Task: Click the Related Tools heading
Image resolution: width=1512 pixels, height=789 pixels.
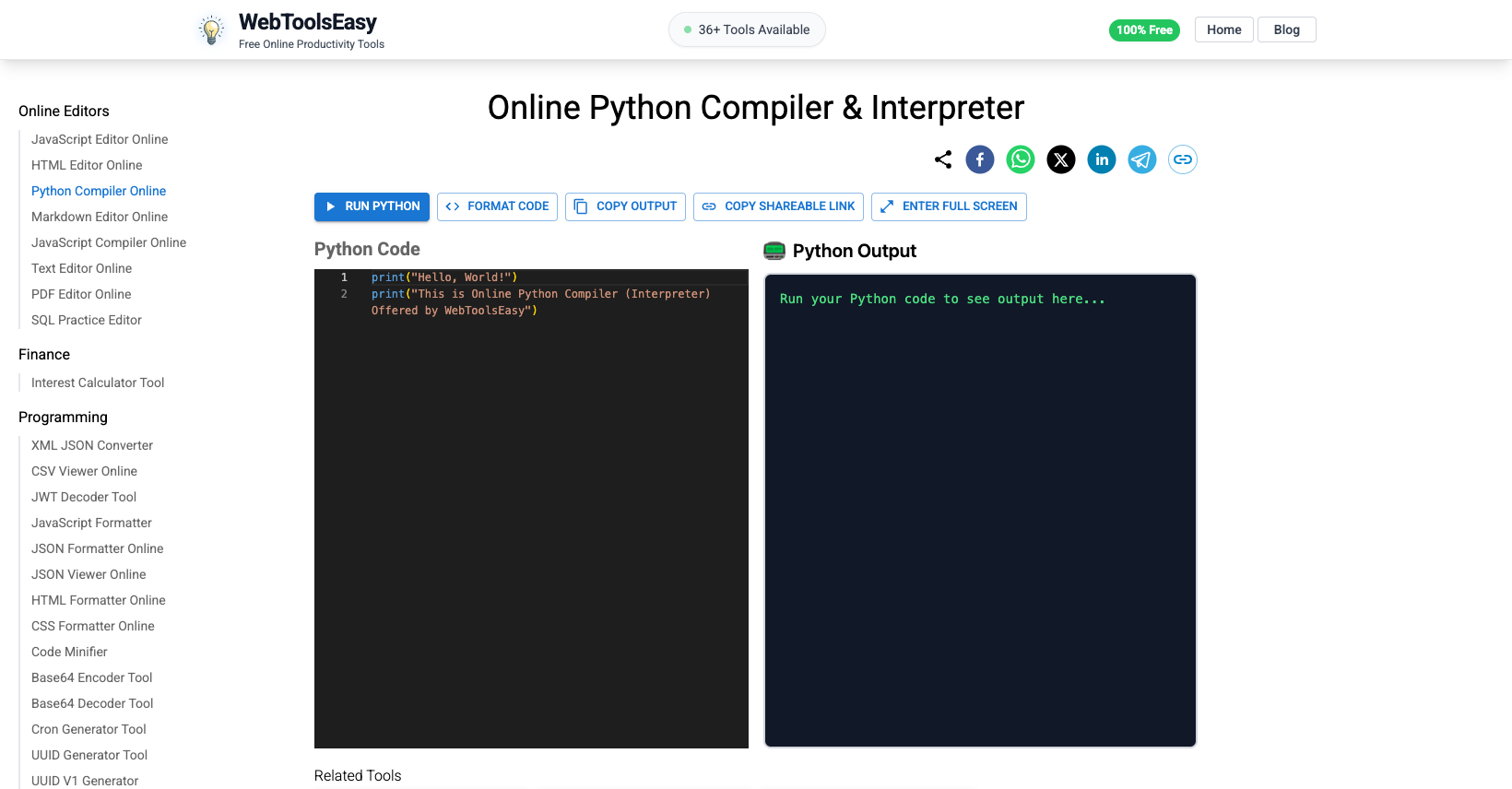Action: 358,776
